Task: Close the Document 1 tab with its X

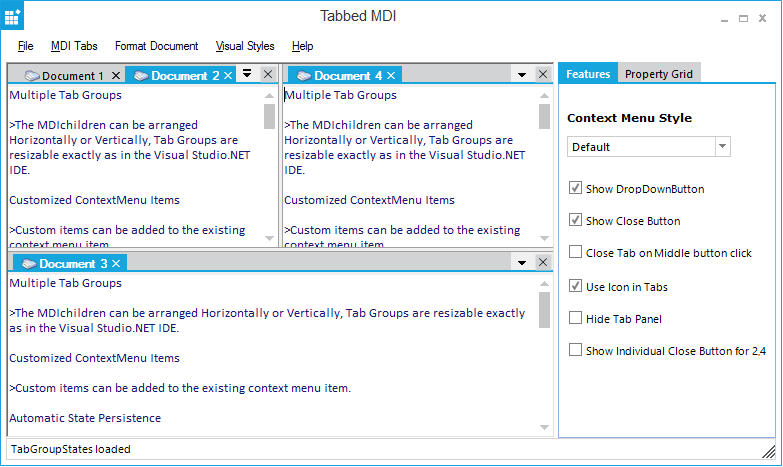Action: click(x=116, y=76)
